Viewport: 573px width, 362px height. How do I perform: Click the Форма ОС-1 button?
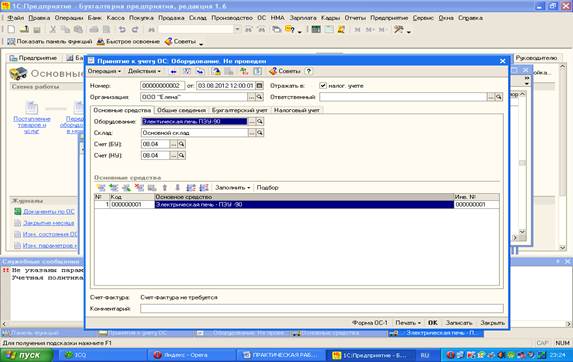(369, 323)
